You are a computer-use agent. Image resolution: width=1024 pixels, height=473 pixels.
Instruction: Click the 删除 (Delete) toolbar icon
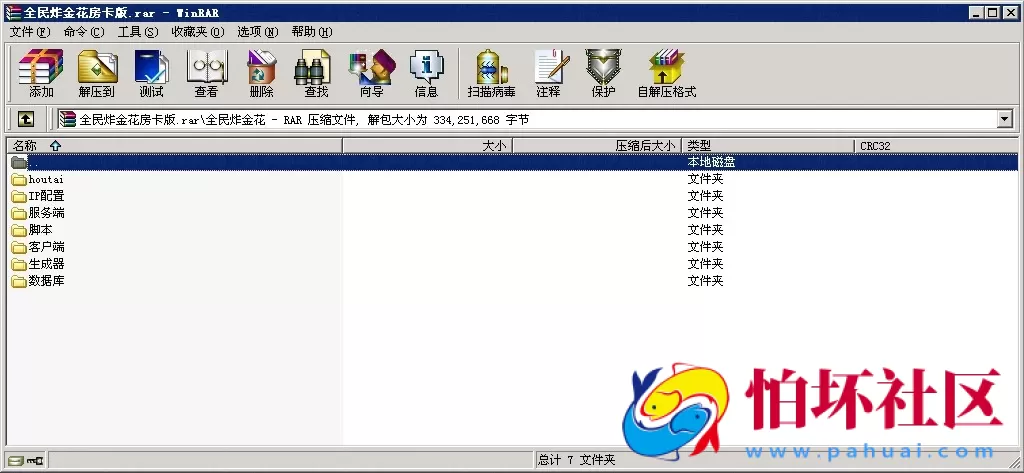coord(261,73)
